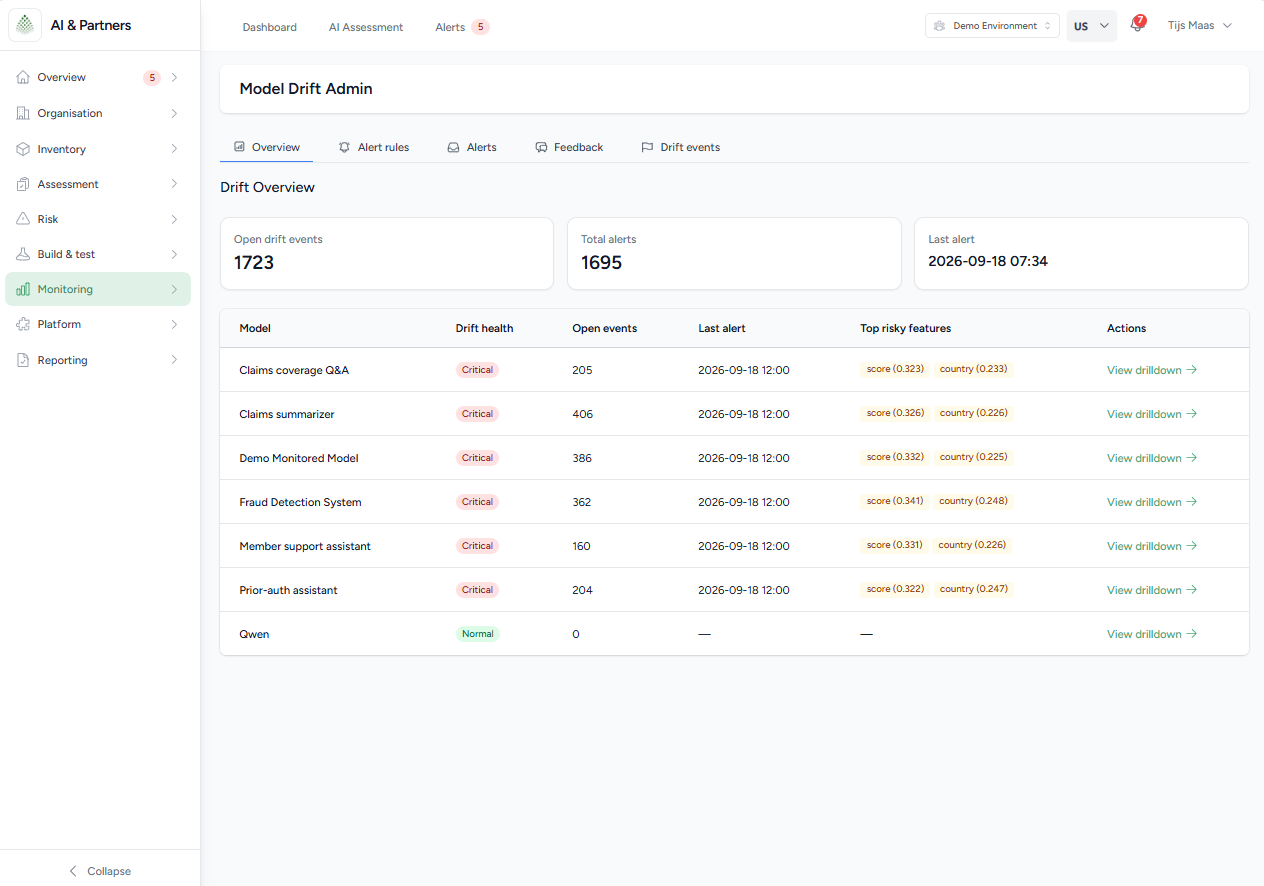The image size is (1264, 886).
Task: Click the Risk warning triangle icon
Action: click(x=23, y=219)
